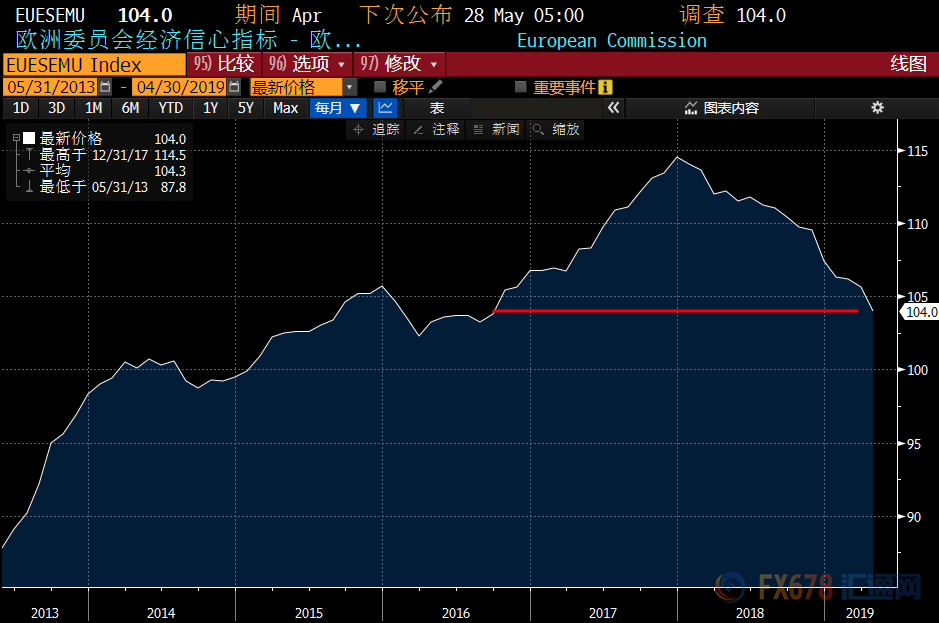939x623 pixels.
Task: Click the 追踪 crosshair tool
Action: [377, 129]
